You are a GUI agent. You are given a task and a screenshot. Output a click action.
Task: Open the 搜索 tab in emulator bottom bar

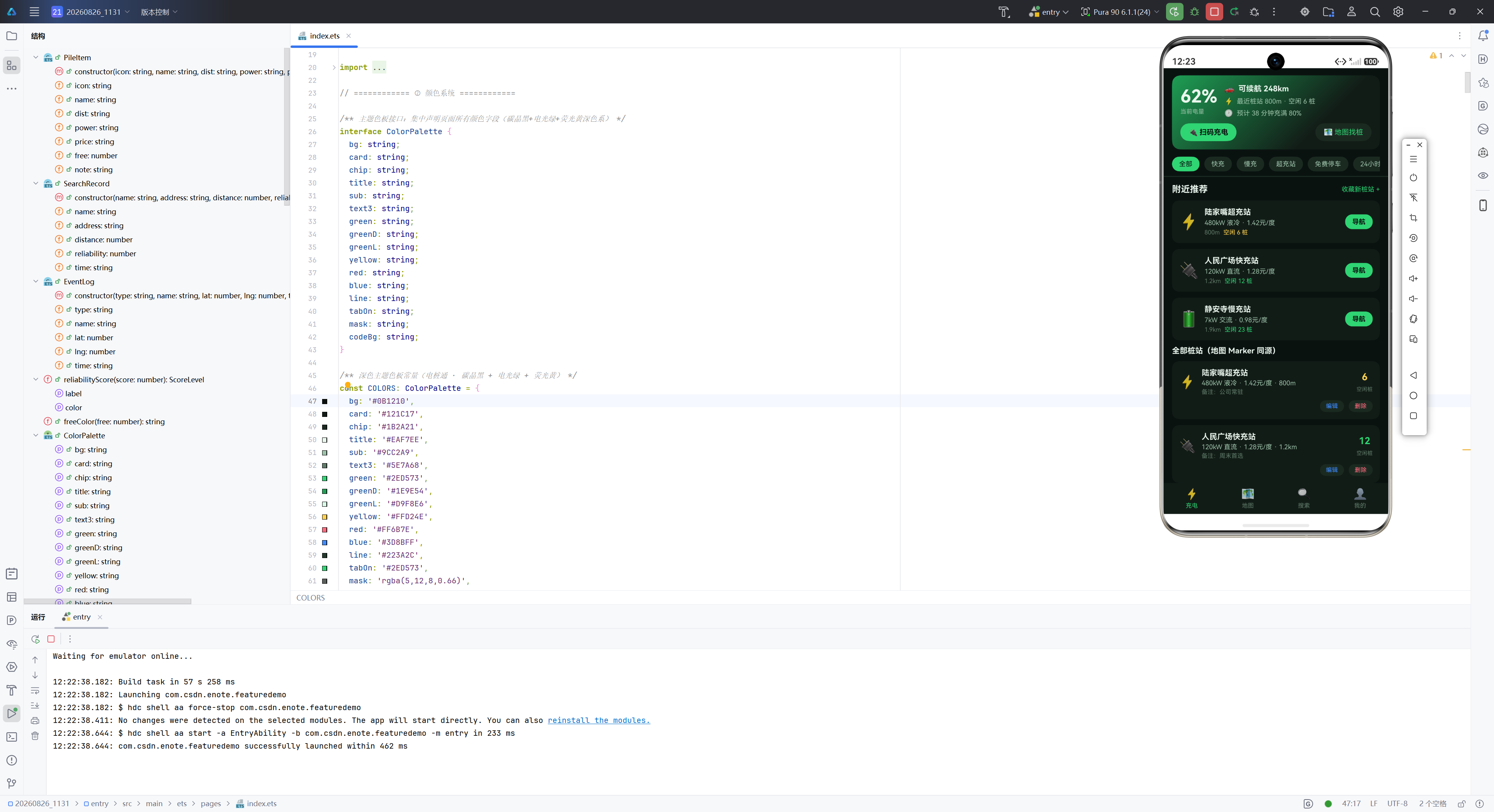tap(1303, 498)
